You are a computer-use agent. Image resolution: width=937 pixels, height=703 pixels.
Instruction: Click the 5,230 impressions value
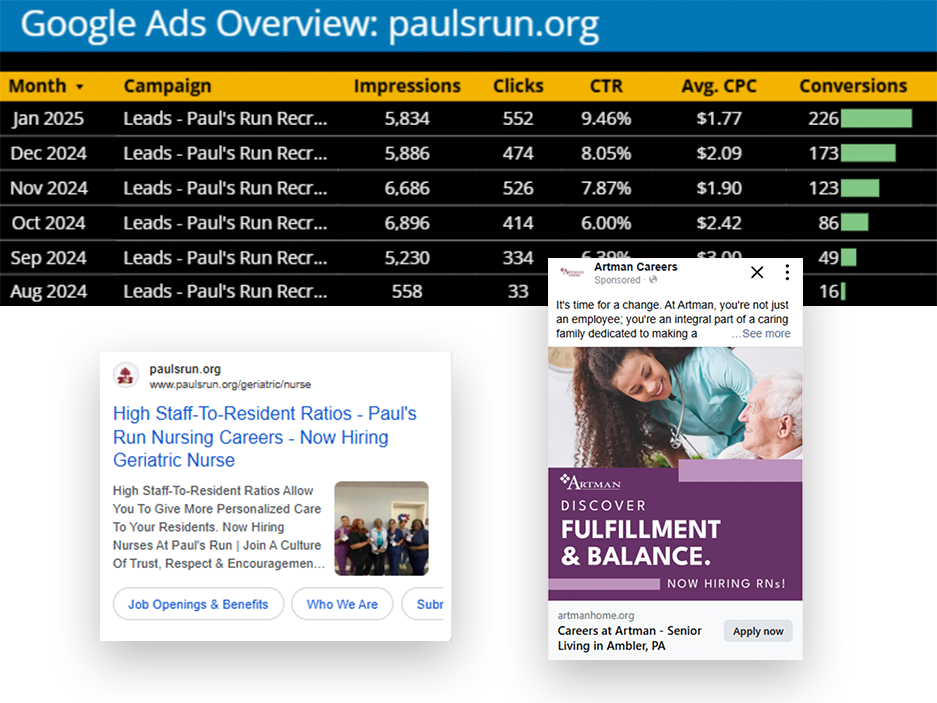[x=407, y=258]
